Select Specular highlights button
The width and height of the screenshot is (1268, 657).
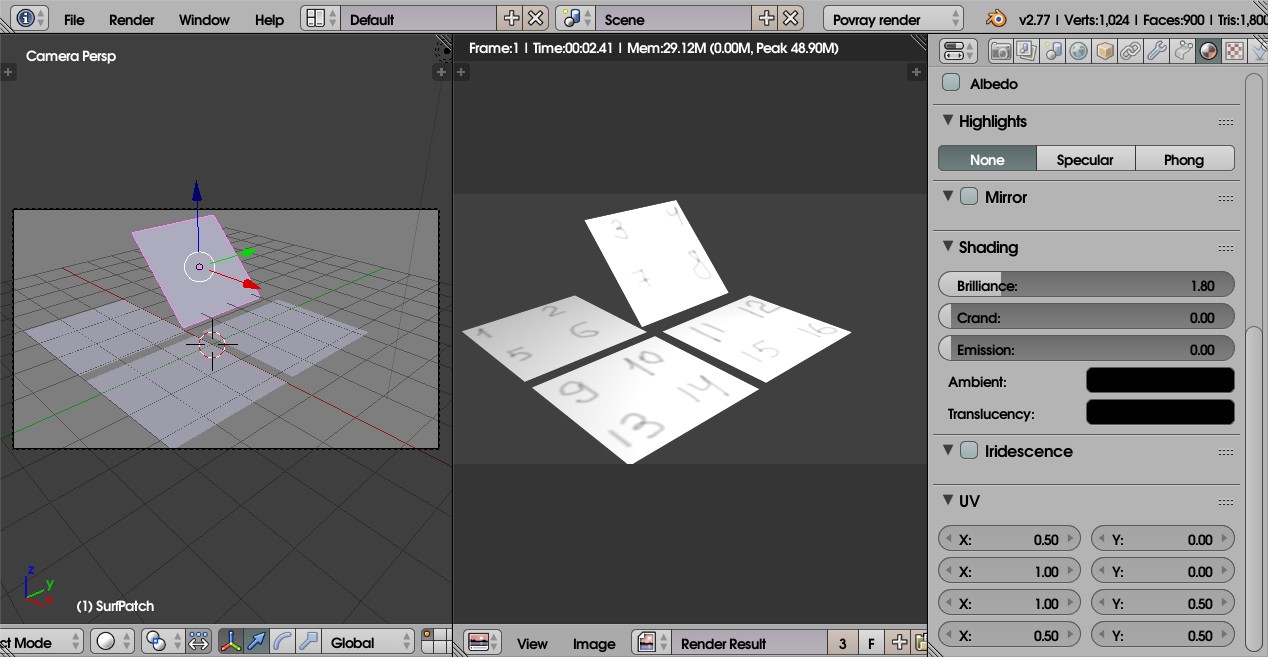pyautogui.click(x=1085, y=159)
